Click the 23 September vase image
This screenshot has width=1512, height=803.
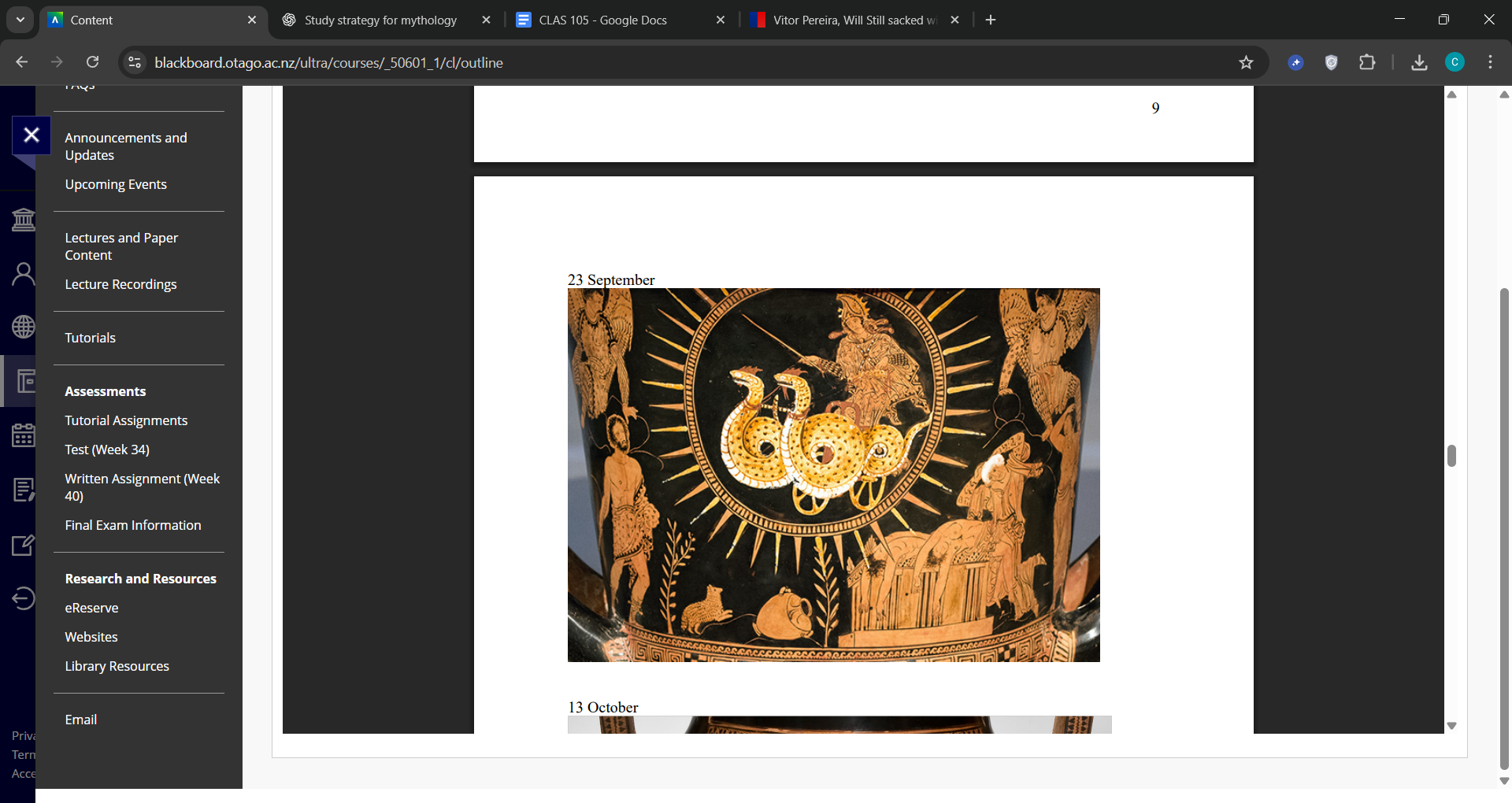click(x=833, y=475)
